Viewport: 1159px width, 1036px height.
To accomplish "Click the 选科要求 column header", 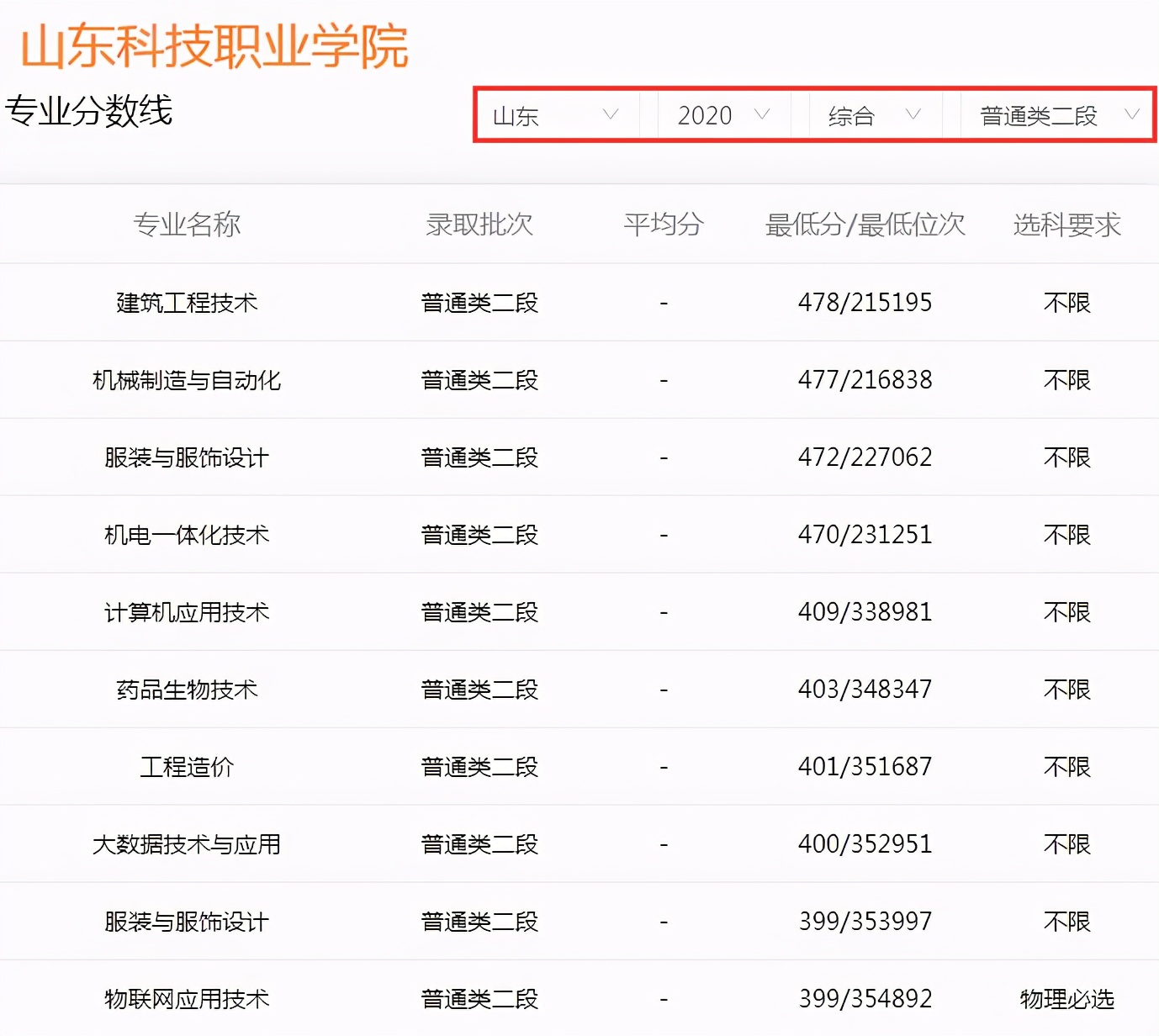I will (1066, 224).
